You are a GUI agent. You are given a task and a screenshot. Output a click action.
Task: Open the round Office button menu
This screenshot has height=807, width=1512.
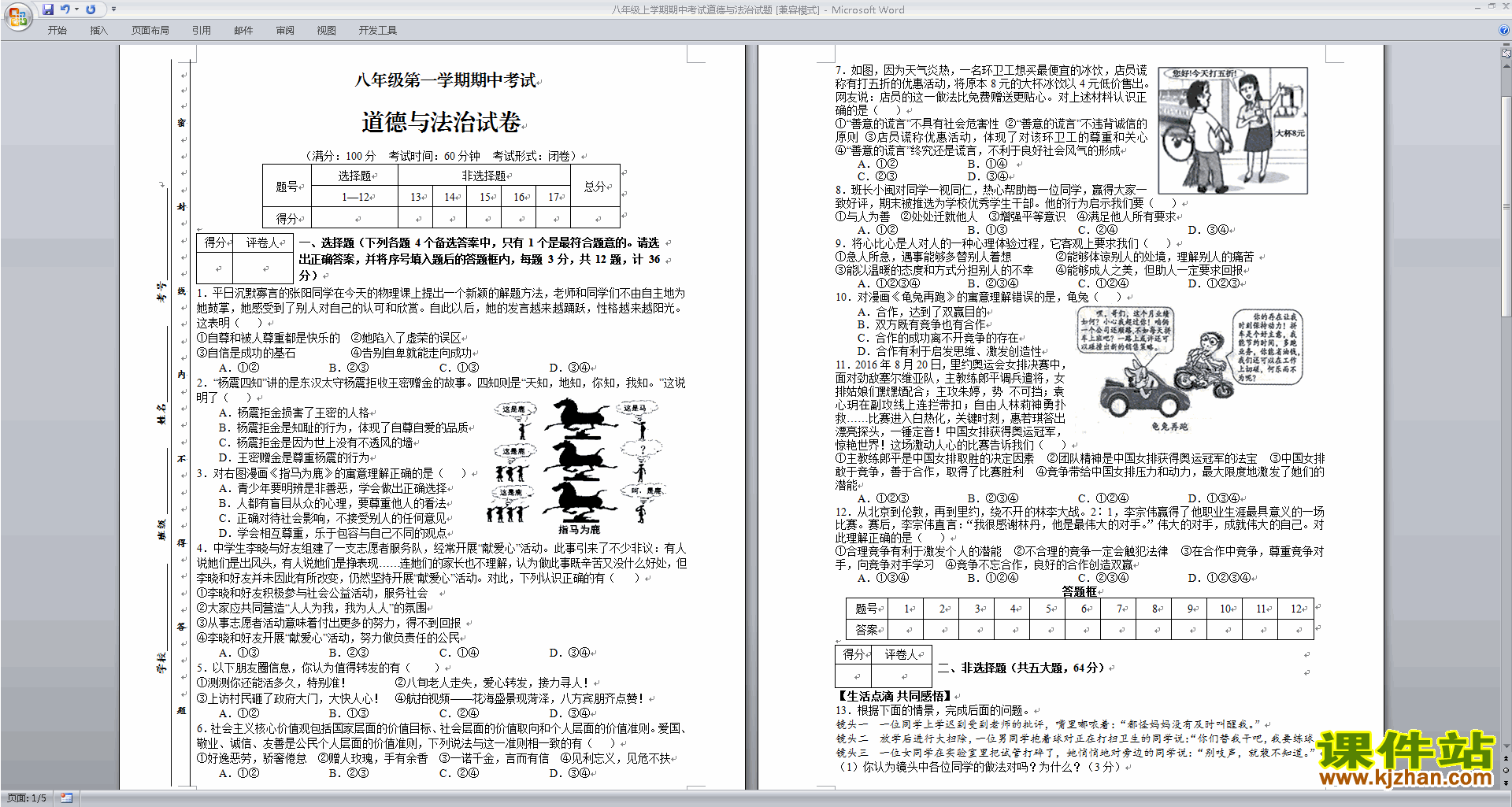point(17,17)
